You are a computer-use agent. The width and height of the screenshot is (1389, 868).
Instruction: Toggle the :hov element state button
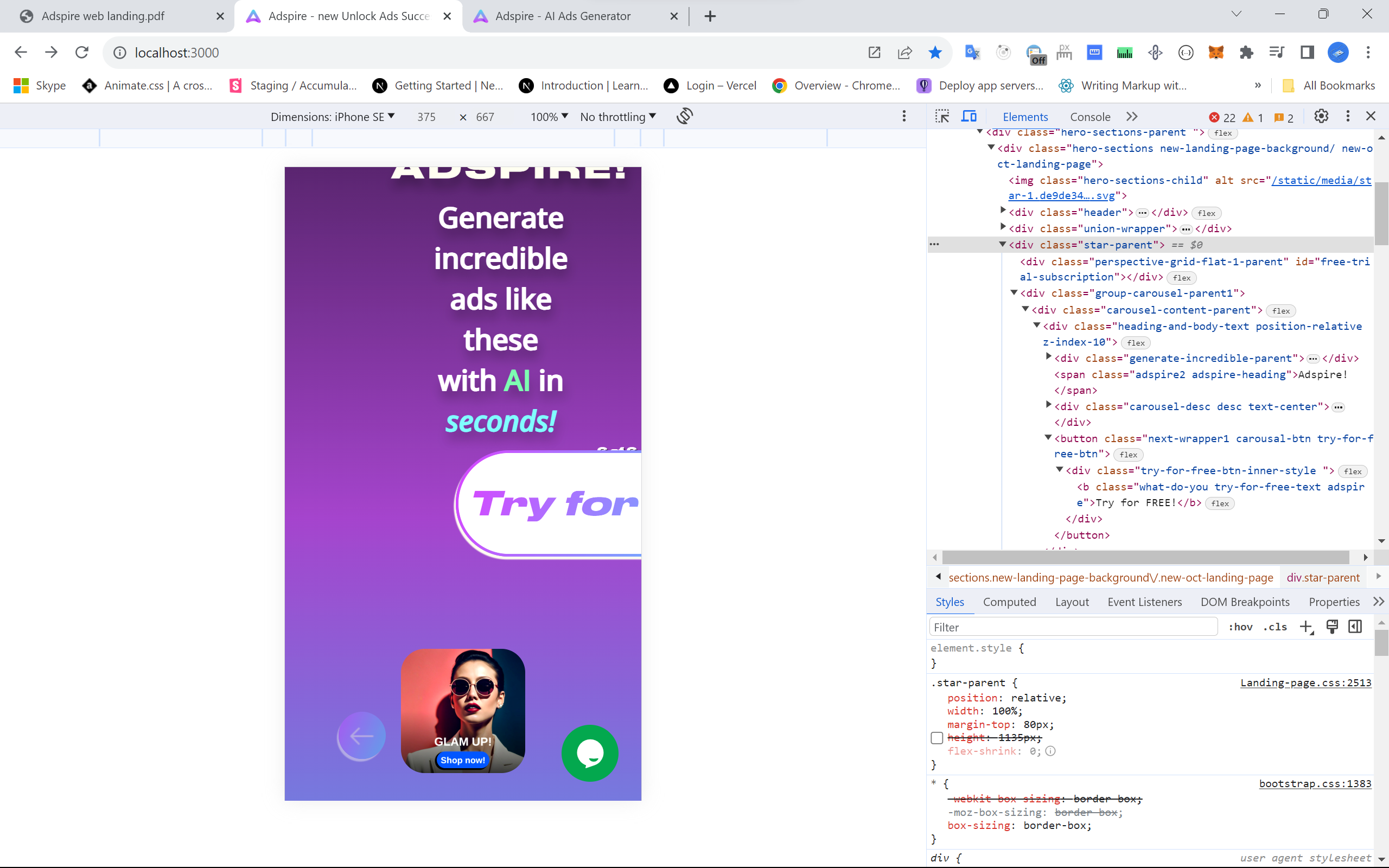coord(1240,627)
